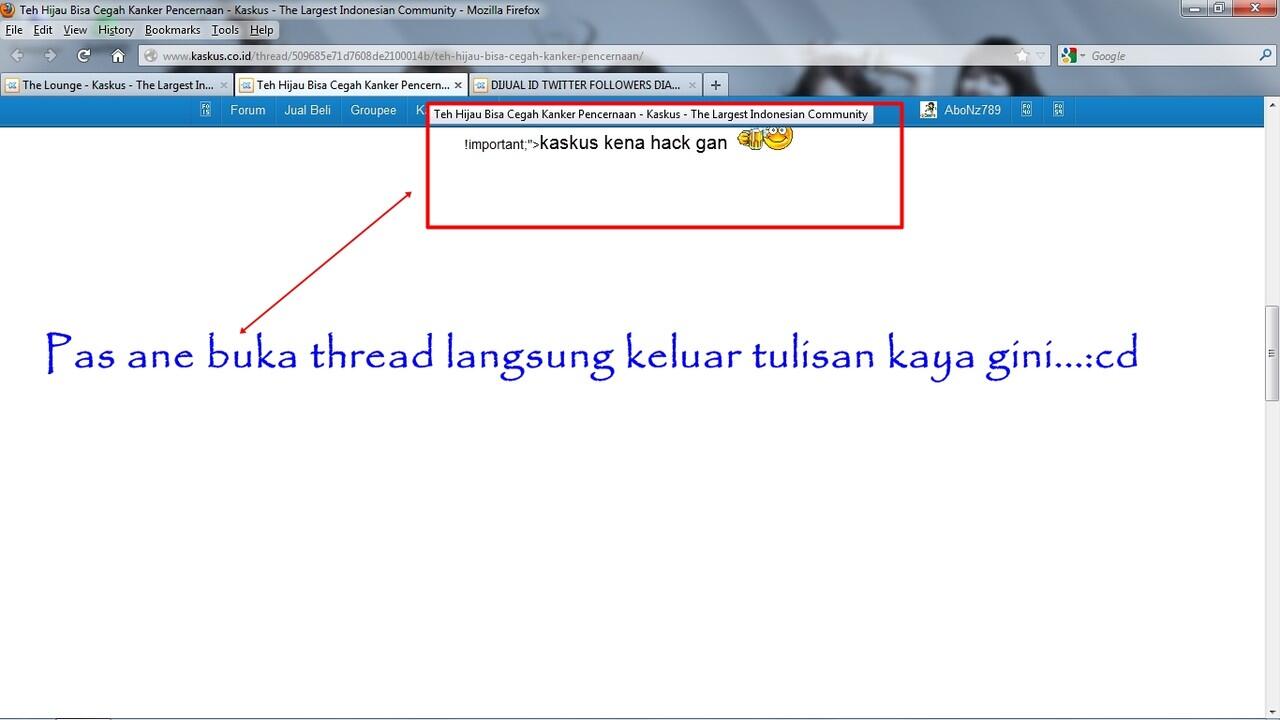Open the Groupee link
This screenshot has width=1280, height=720.
coord(373,110)
